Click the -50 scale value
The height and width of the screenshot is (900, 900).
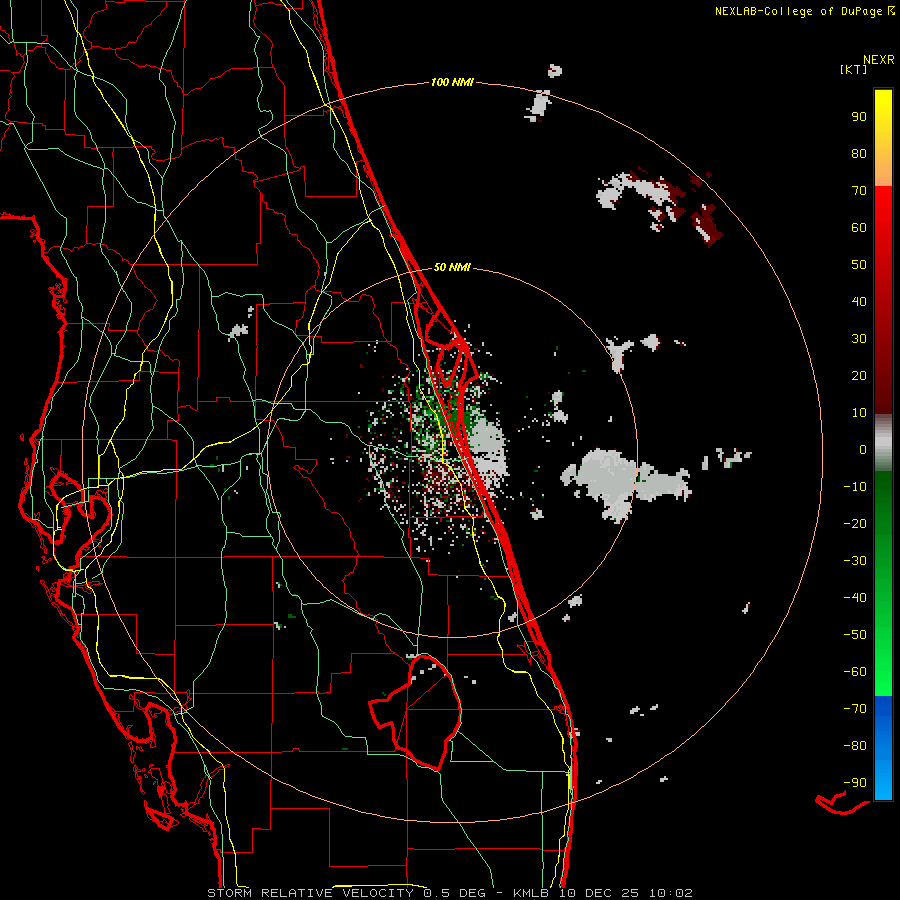[x=855, y=635]
